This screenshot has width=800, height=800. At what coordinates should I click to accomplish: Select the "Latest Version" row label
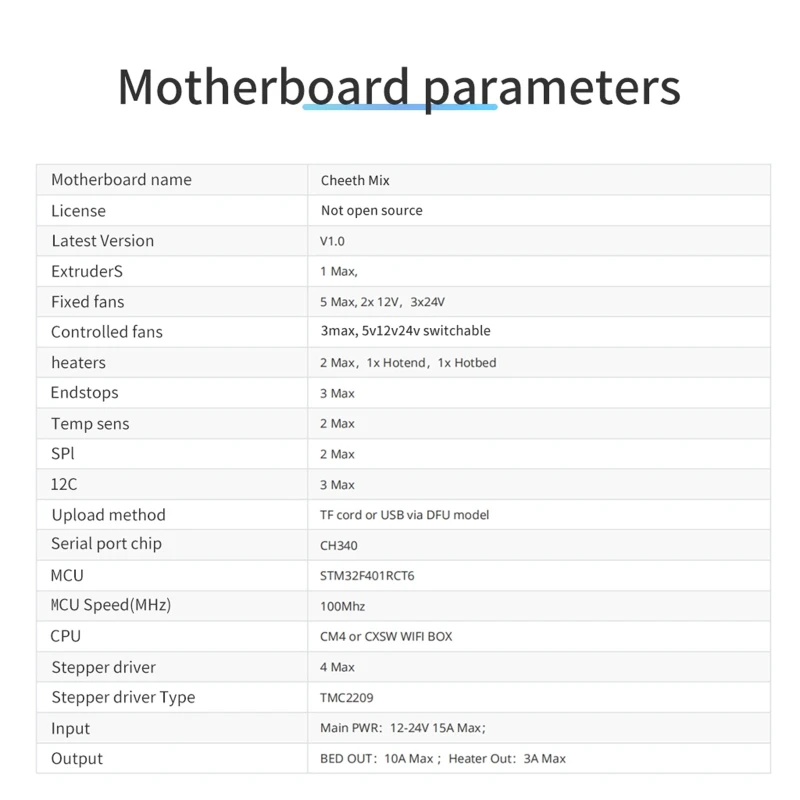[103, 241]
